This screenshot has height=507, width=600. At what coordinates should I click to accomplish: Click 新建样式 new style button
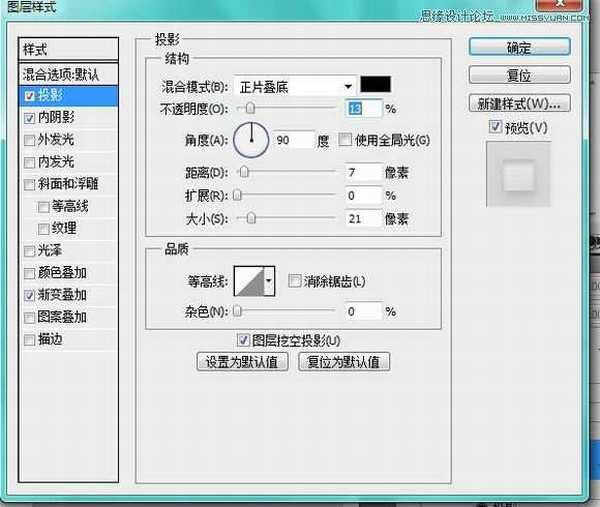click(518, 103)
